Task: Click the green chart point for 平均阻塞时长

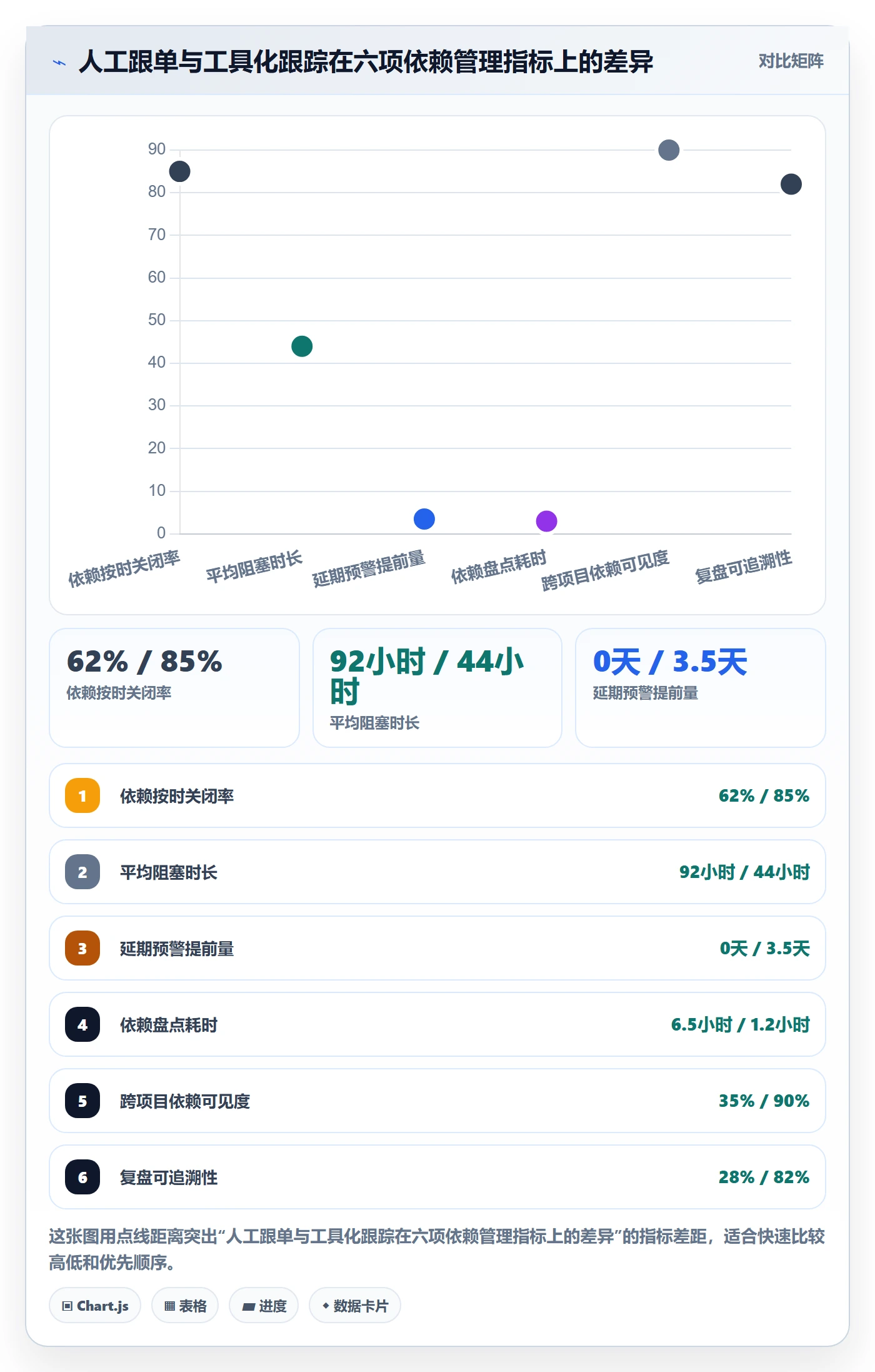Action: coord(302,346)
